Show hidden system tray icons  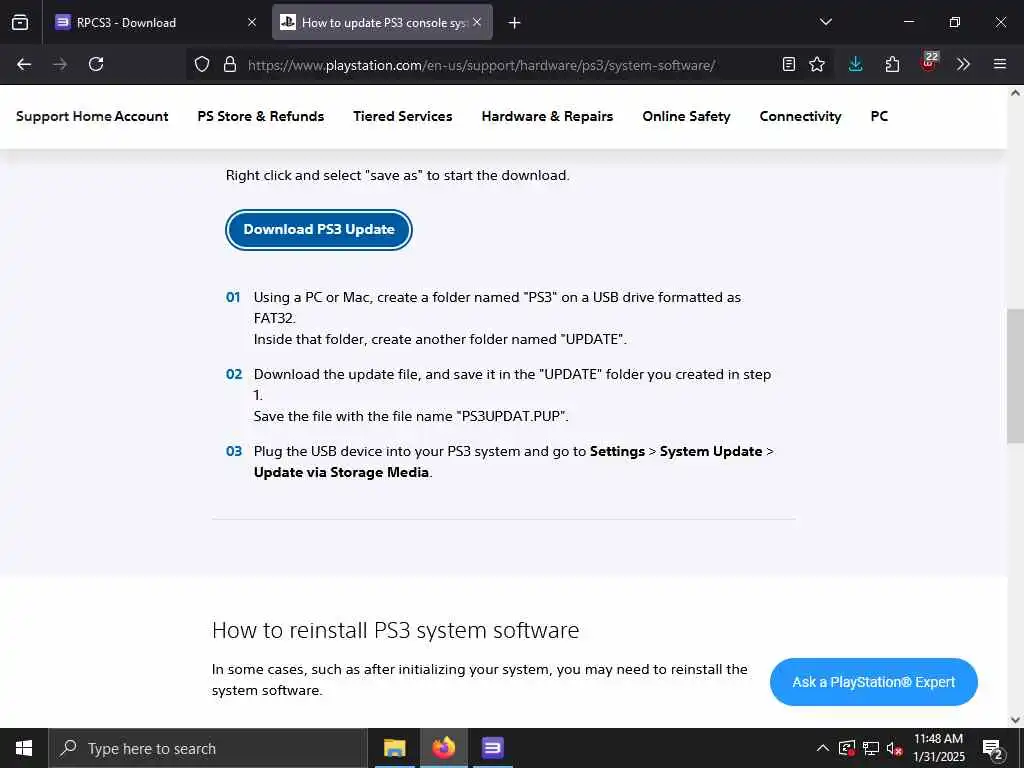click(x=823, y=748)
